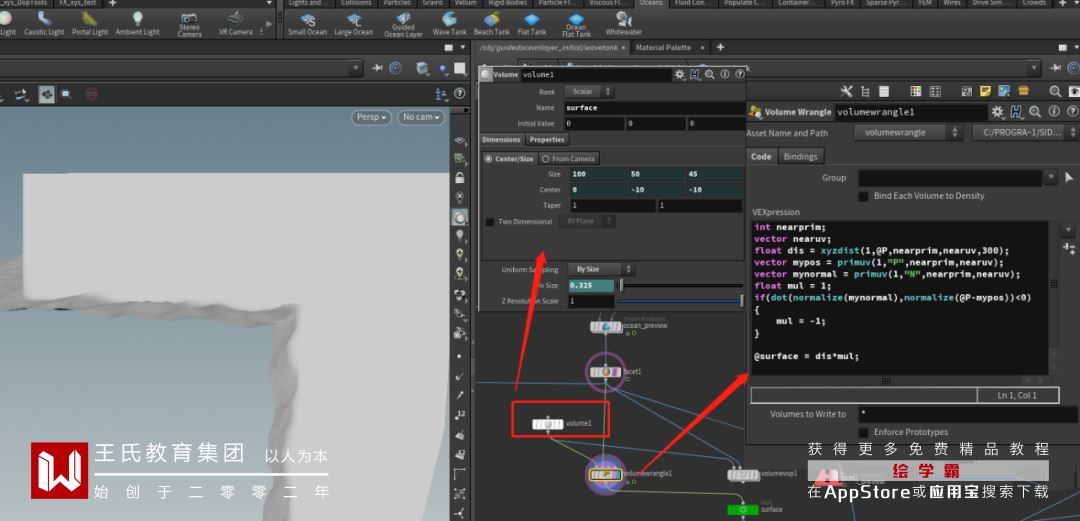Open the Group field dropdown arrow
Viewport: 1080px width, 521px height.
[1050, 178]
